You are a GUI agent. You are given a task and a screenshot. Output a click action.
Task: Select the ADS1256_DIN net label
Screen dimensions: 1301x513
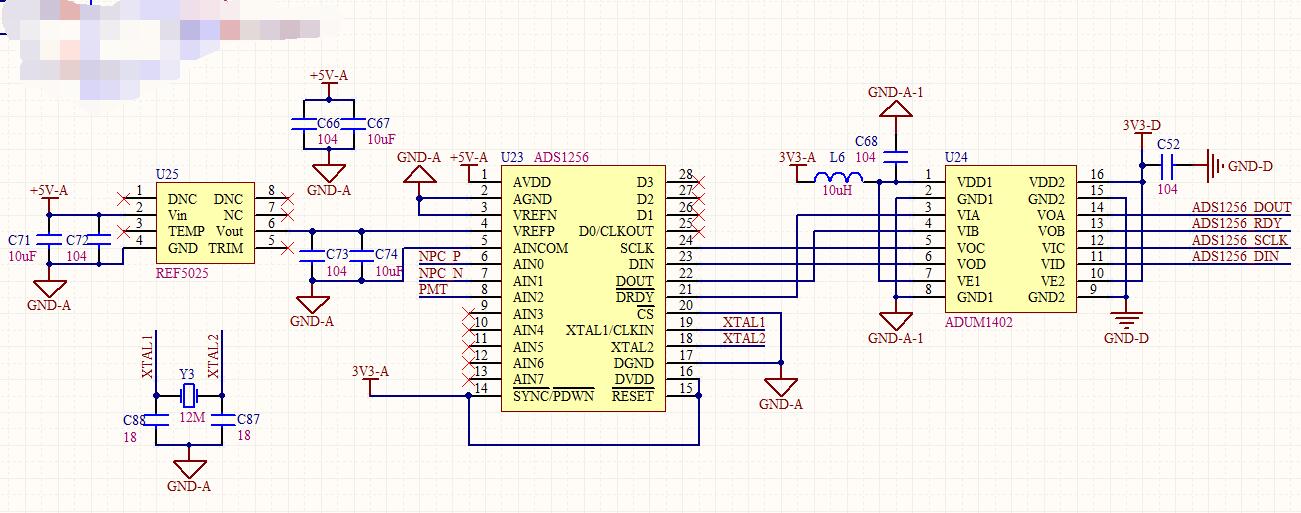1235,256
